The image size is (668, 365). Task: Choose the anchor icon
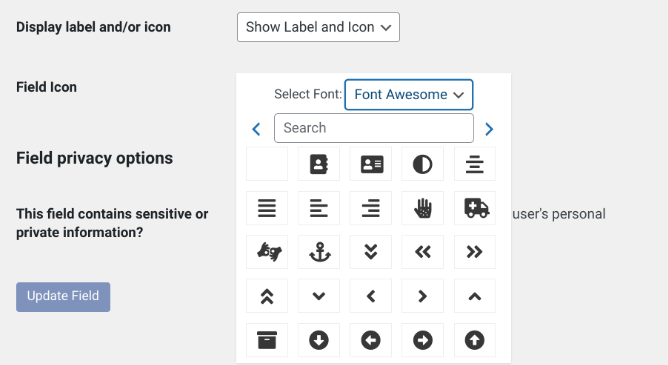(319, 252)
